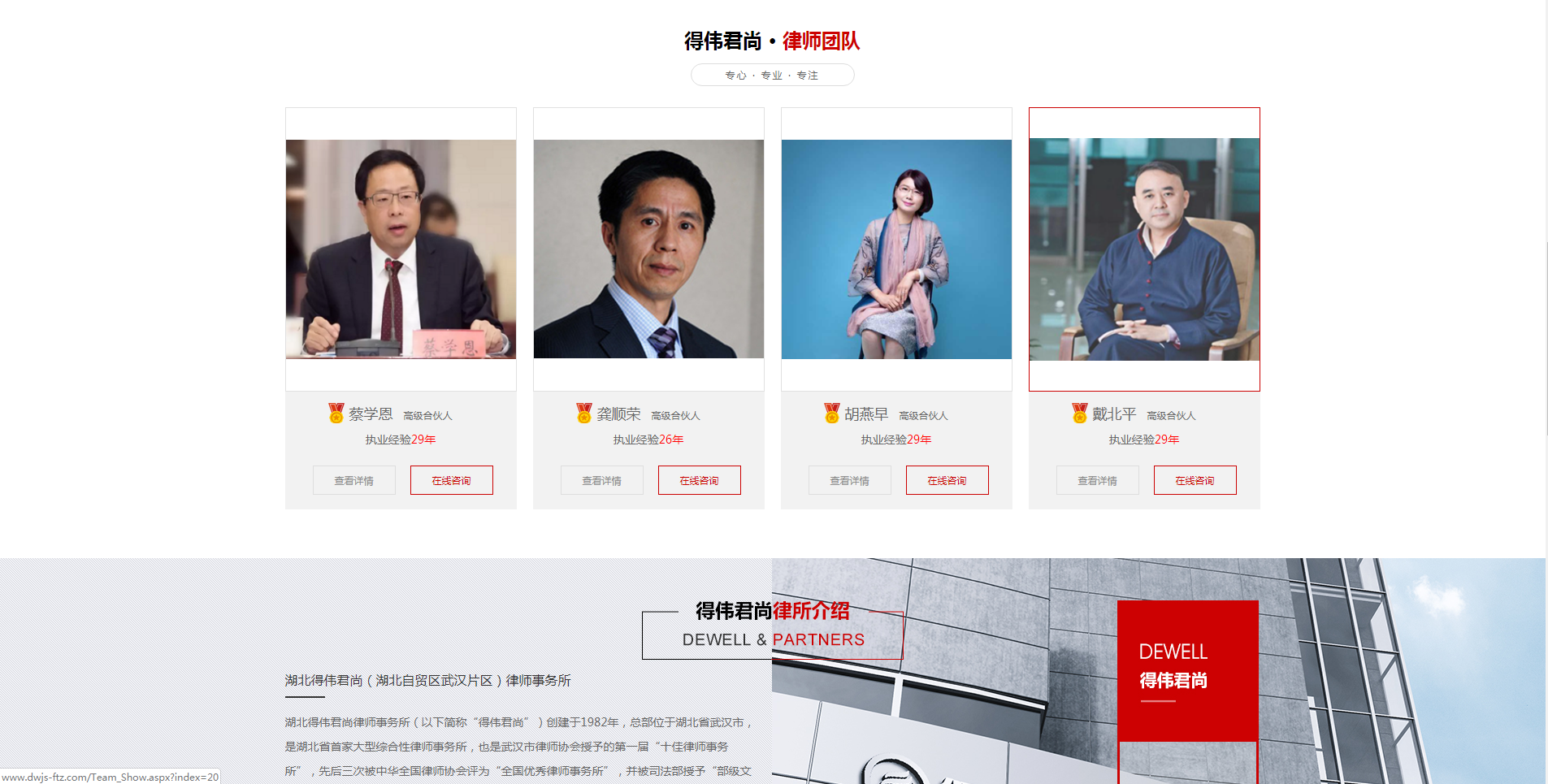
Task: Click medal icon beside 戴北平
Action: click(1079, 414)
